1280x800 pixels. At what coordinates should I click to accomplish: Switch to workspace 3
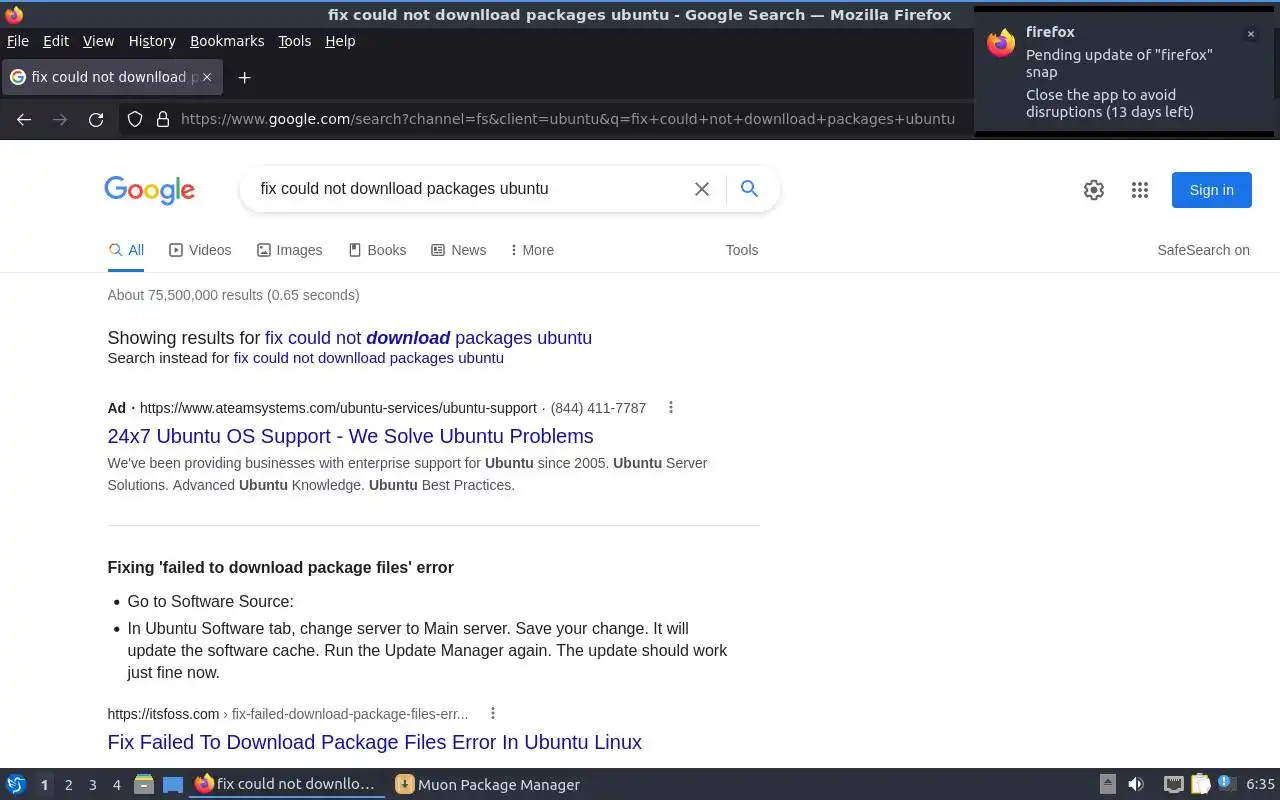pos(93,785)
